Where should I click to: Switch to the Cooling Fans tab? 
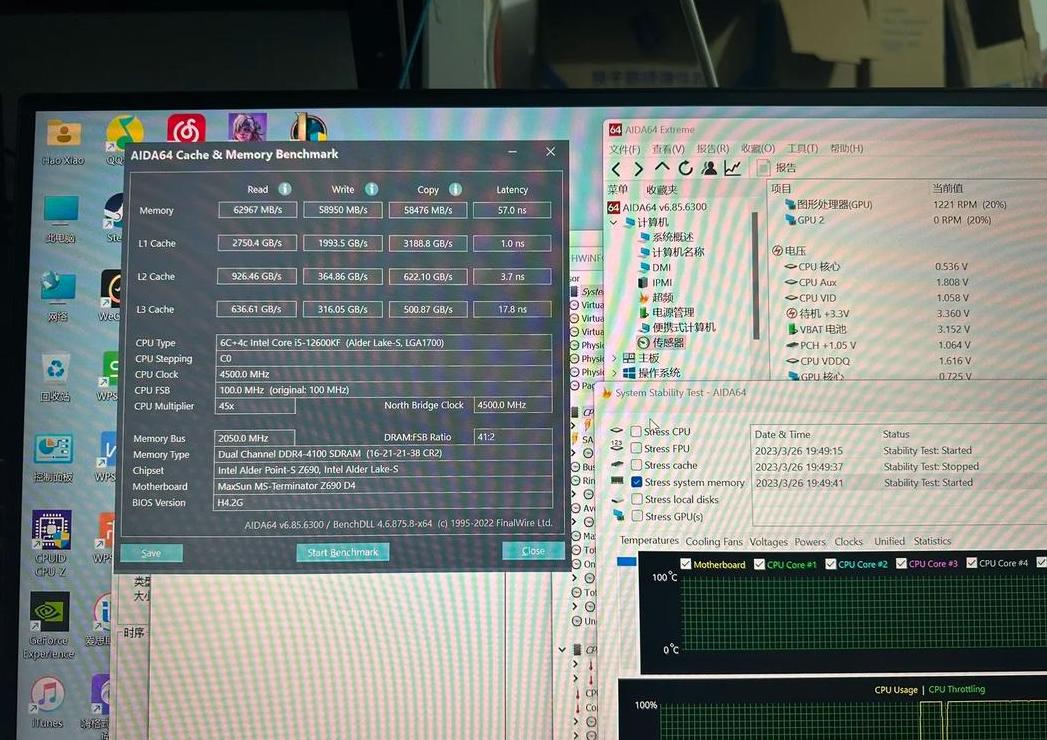(714, 542)
